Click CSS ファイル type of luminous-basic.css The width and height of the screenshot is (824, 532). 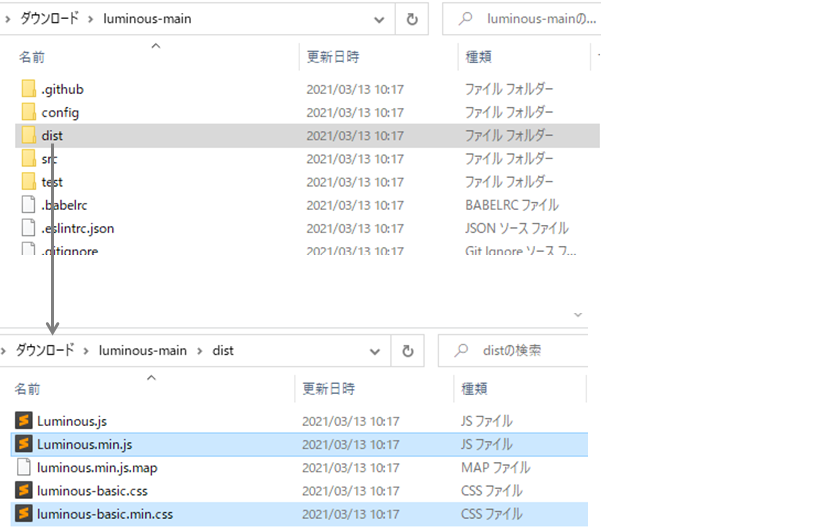pyautogui.click(x=492, y=490)
